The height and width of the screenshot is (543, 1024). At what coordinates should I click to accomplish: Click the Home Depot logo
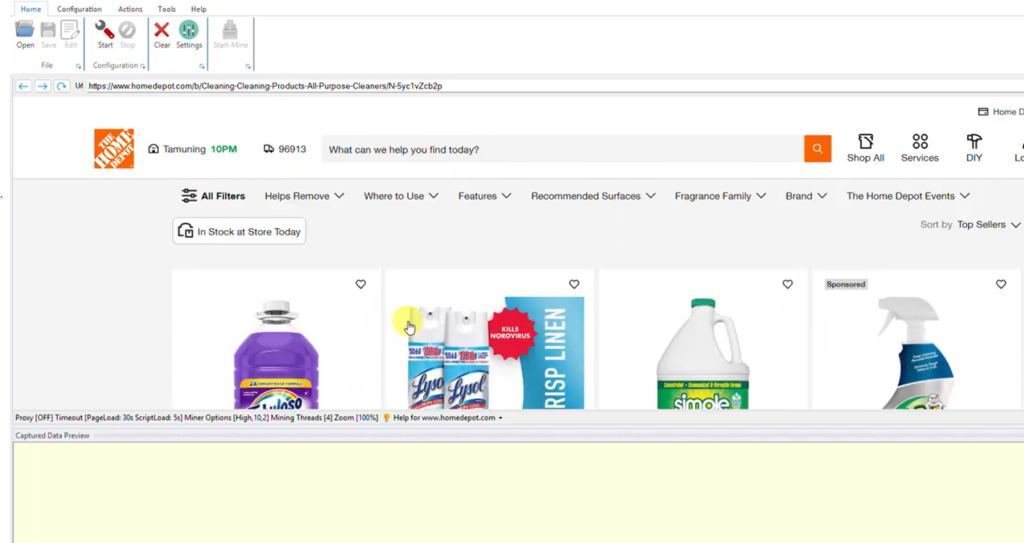coord(114,149)
